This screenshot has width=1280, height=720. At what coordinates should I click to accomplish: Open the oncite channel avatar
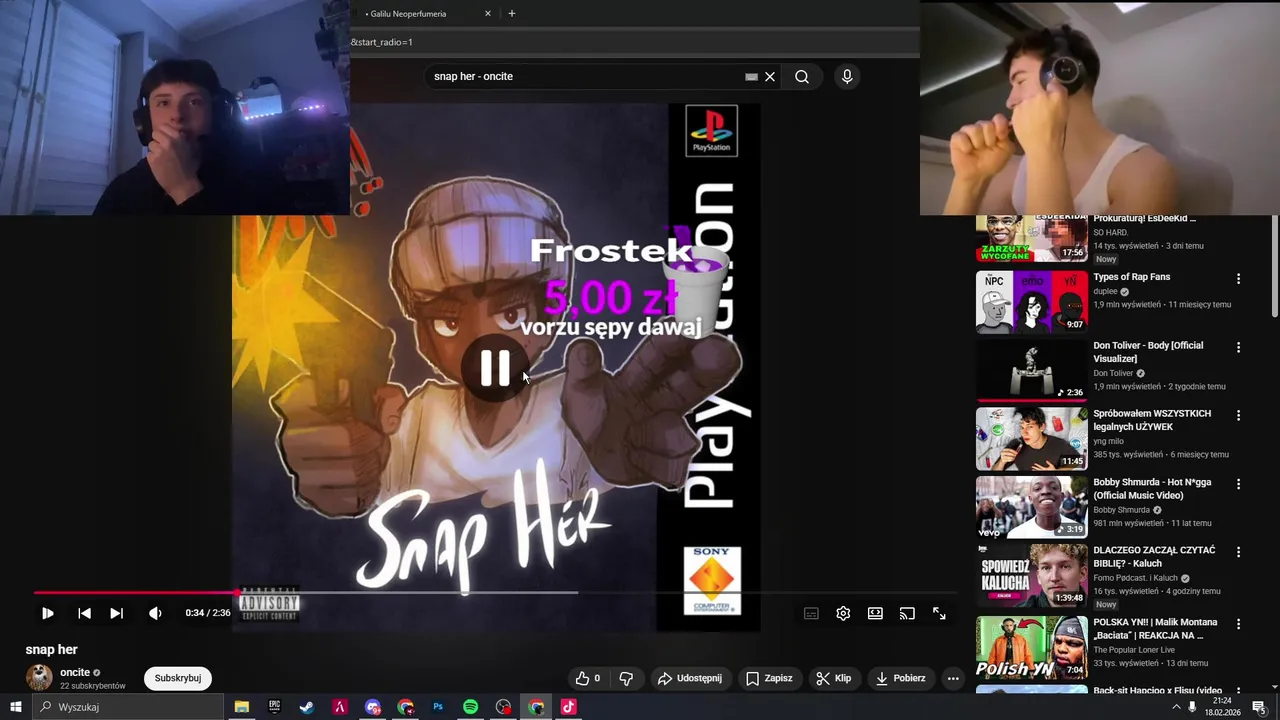(x=39, y=677)
